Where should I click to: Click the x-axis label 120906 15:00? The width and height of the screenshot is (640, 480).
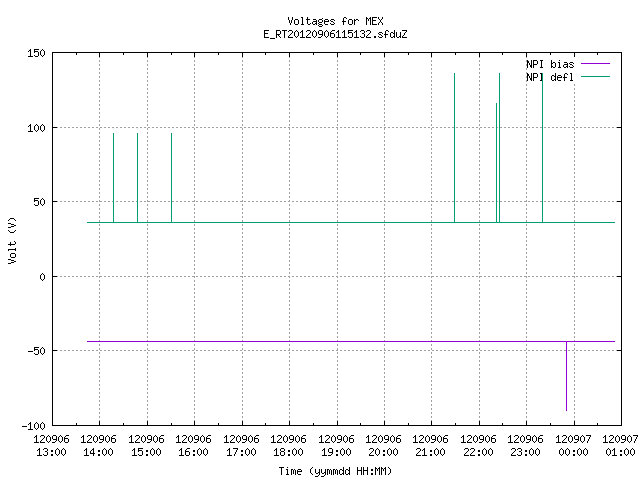(147, 446)
